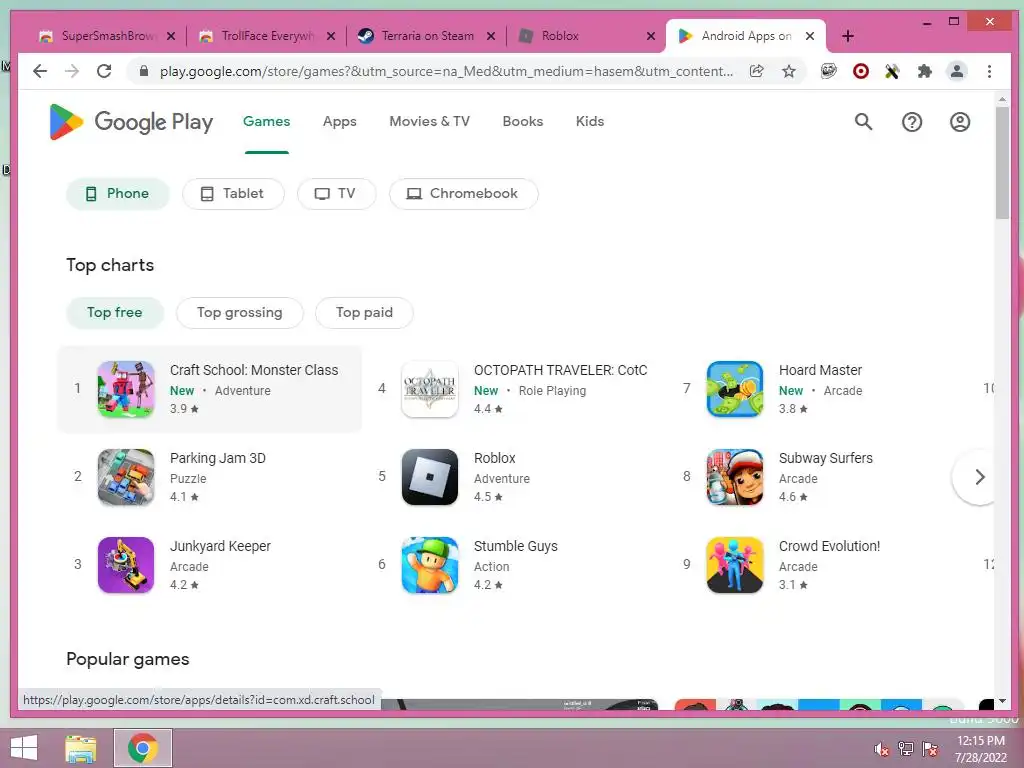This screenshot has height=768, width=1024.
Task: Open the Chrome Extensions puzzle icon
Action: point(925,71)
